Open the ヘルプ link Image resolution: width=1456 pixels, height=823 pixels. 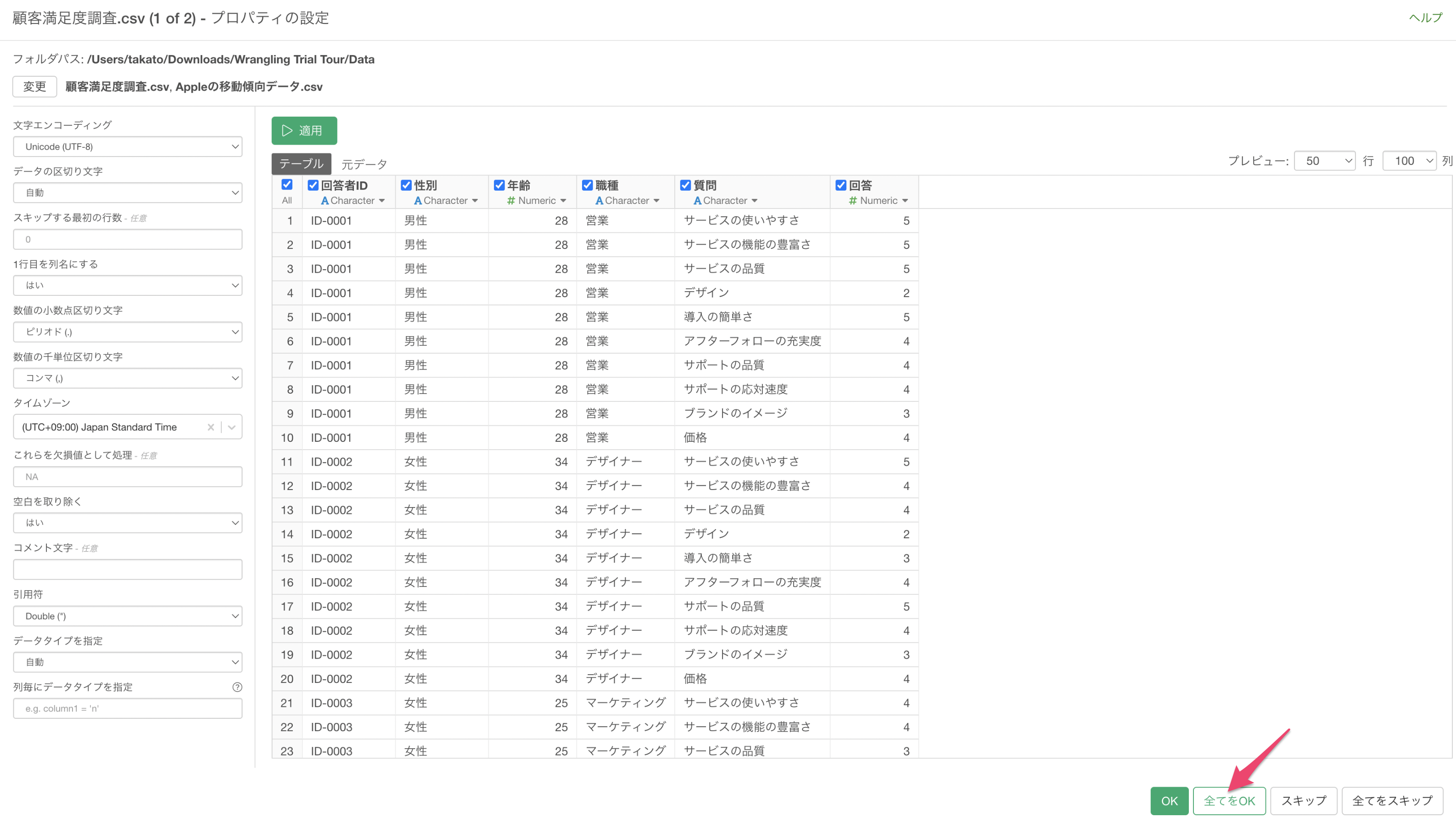(x=1426, y=17)
